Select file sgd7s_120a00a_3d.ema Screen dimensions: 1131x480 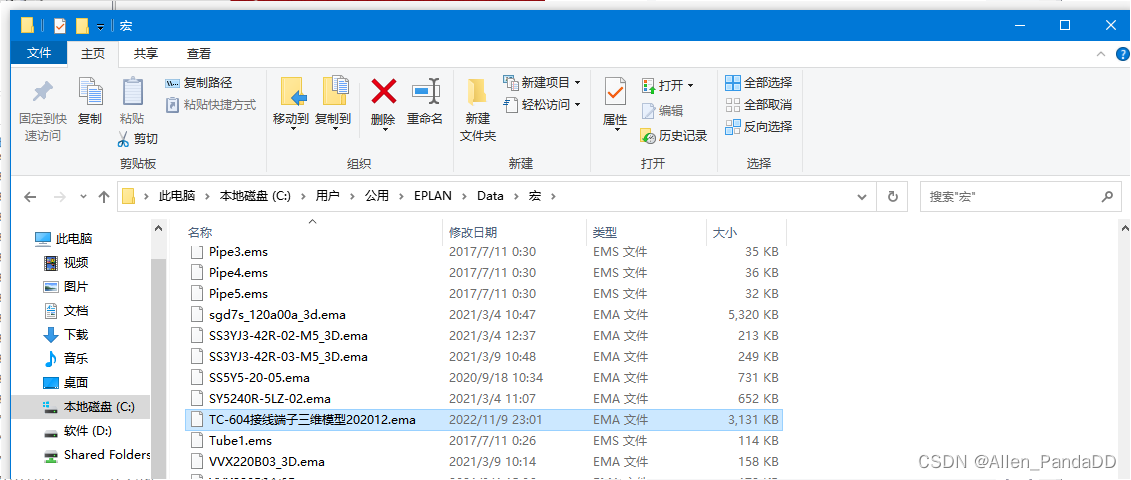484,315
